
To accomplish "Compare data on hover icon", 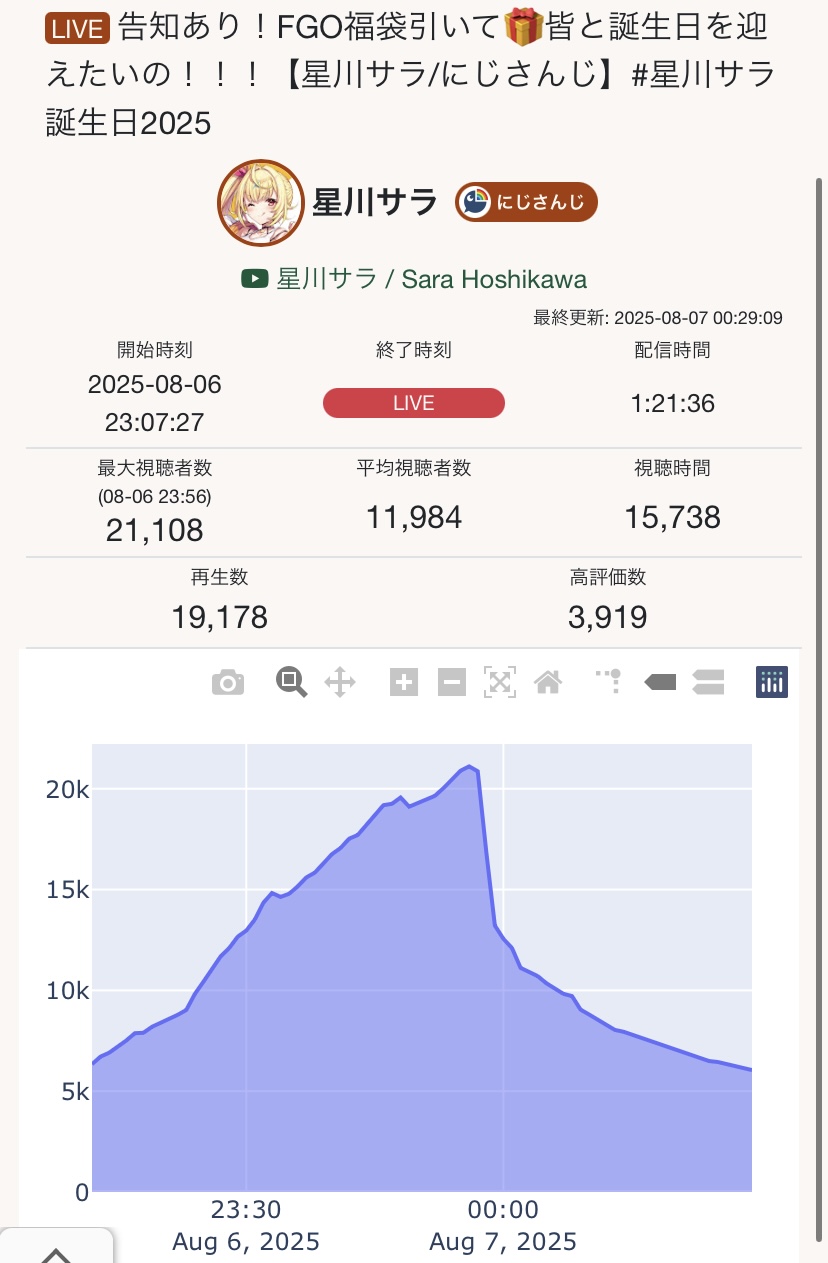I will tap(708, 683).
